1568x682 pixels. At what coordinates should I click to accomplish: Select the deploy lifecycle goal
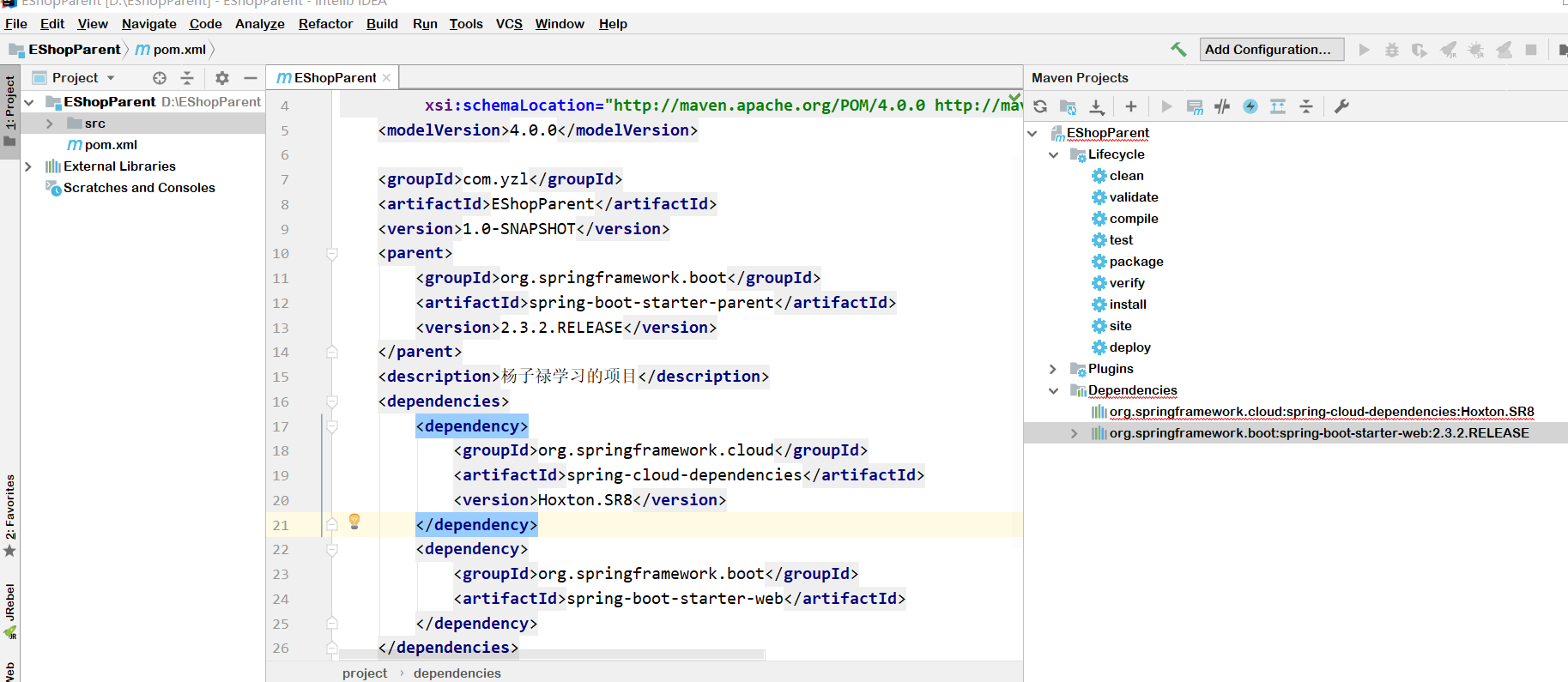click(x=1121, y=347)
